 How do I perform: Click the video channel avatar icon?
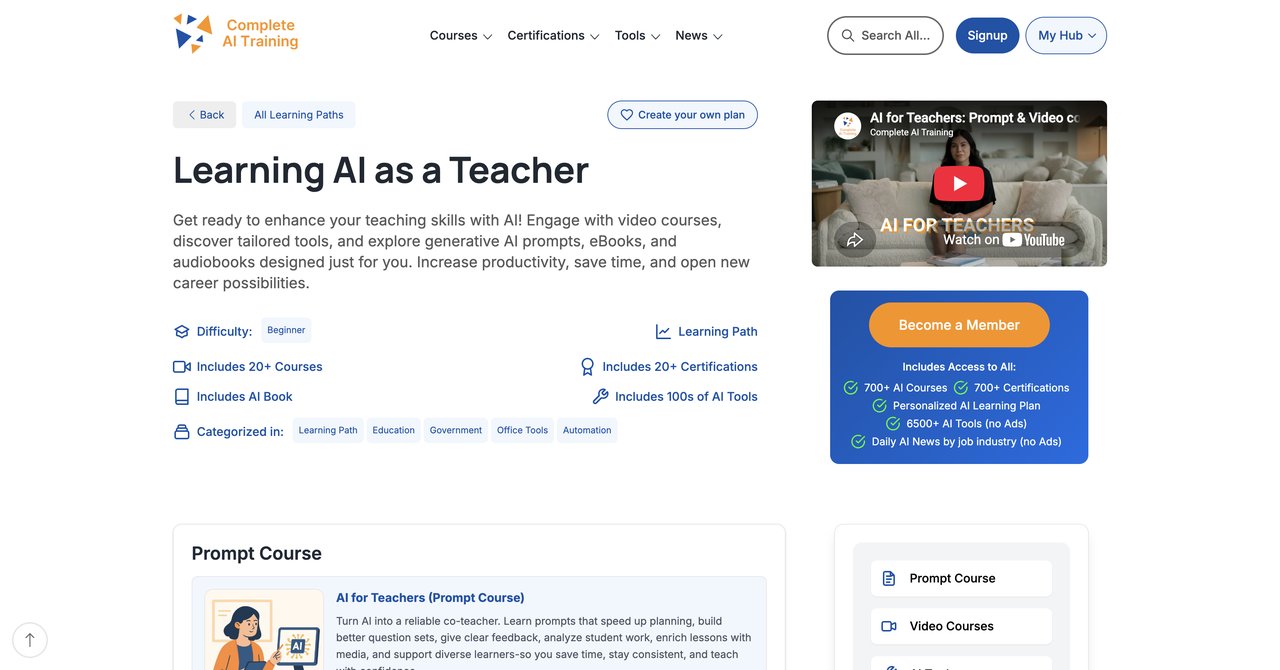(848, 125)
